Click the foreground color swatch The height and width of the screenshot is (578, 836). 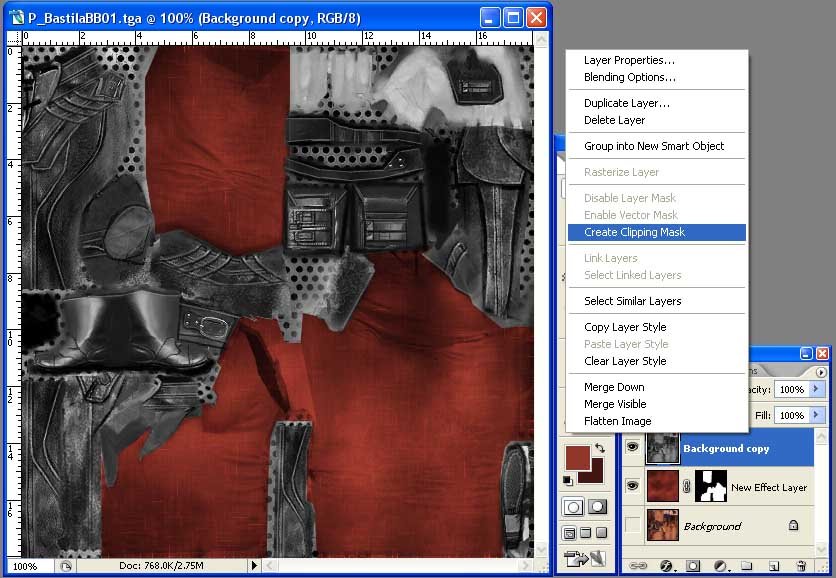click(577, 458)
